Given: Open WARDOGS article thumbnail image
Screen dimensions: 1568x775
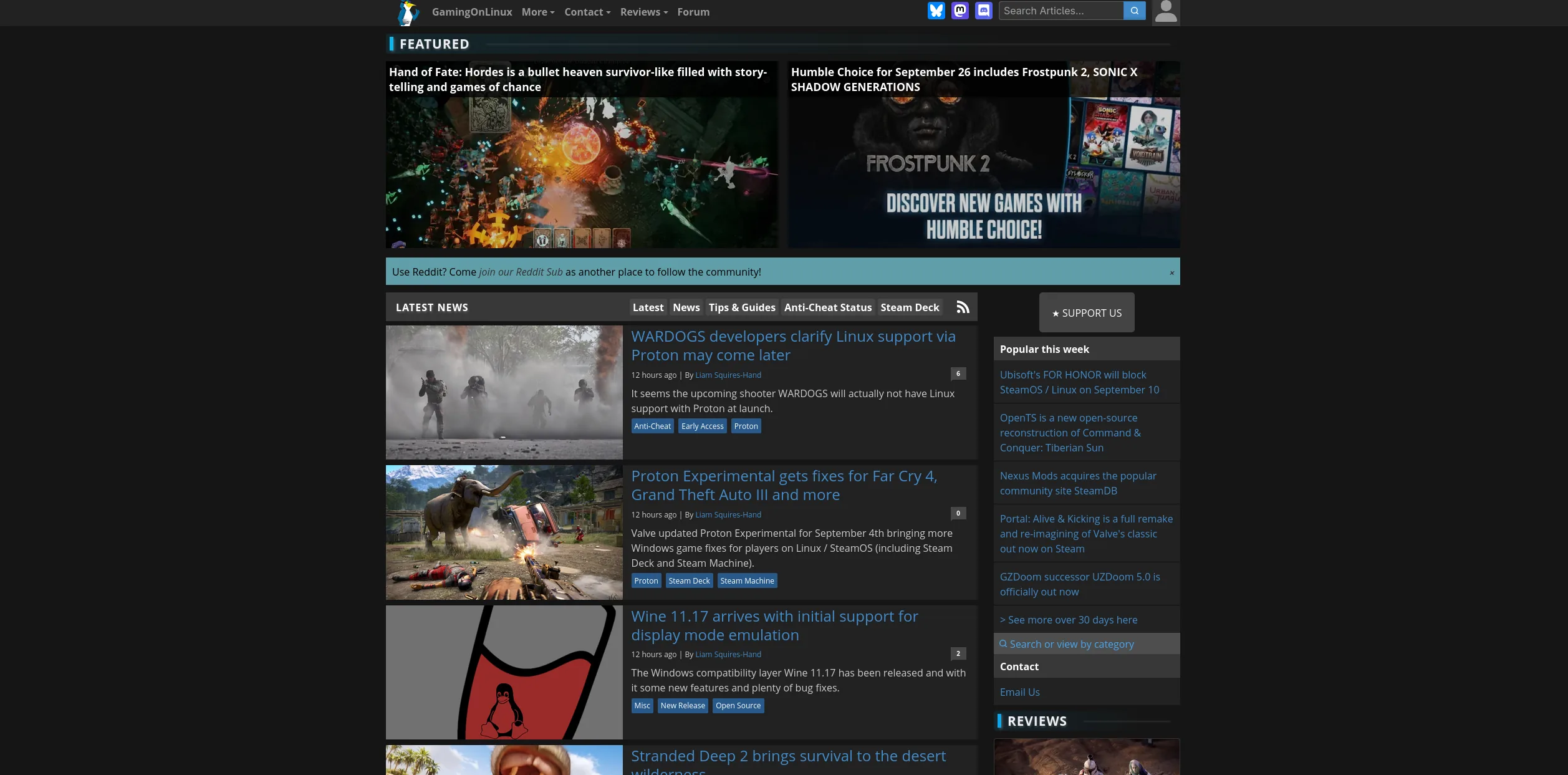Looking at the screenshot, I should (x=504, y=392).
